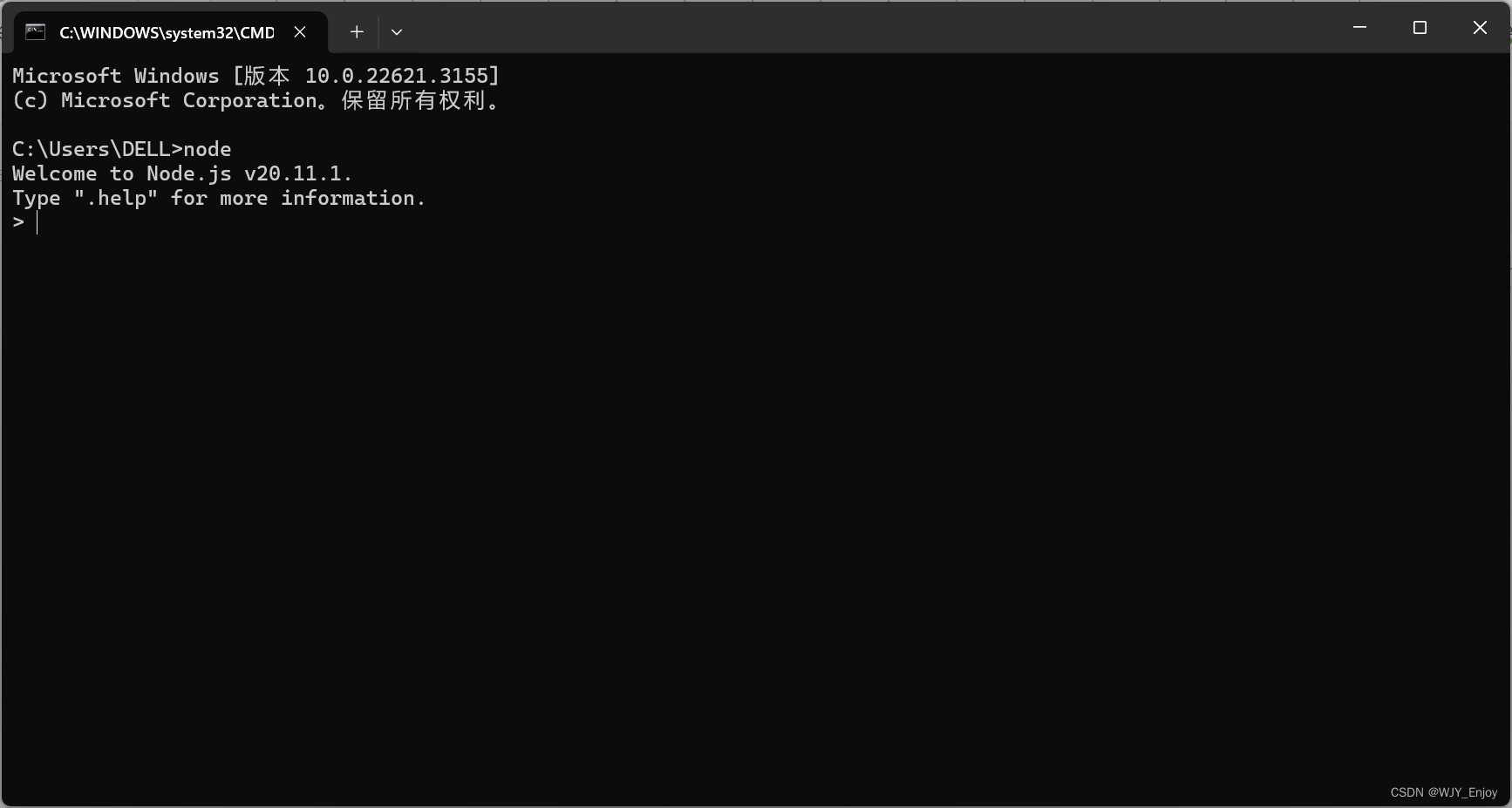Screen dimensions: 1512x808
Task: Close the terminal window
Action: (1480, 28)
